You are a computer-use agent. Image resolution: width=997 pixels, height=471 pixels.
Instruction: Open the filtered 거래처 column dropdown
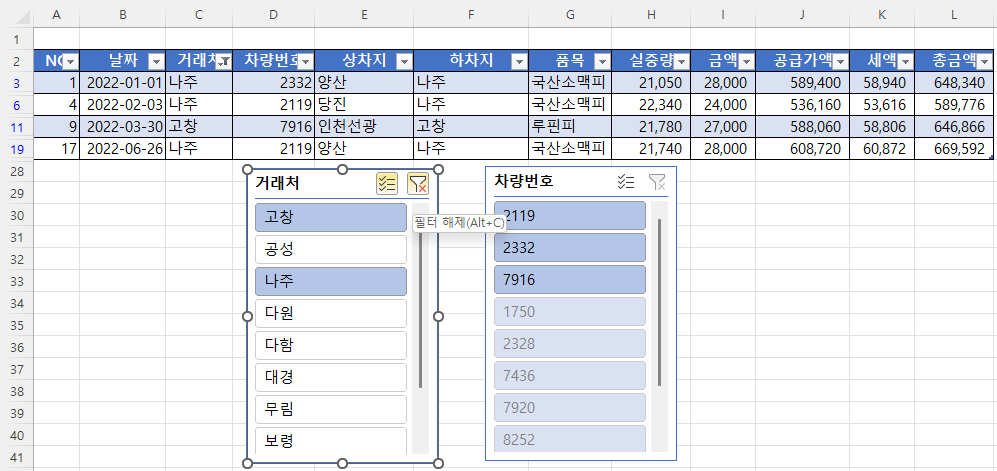[x=224, y=62]
